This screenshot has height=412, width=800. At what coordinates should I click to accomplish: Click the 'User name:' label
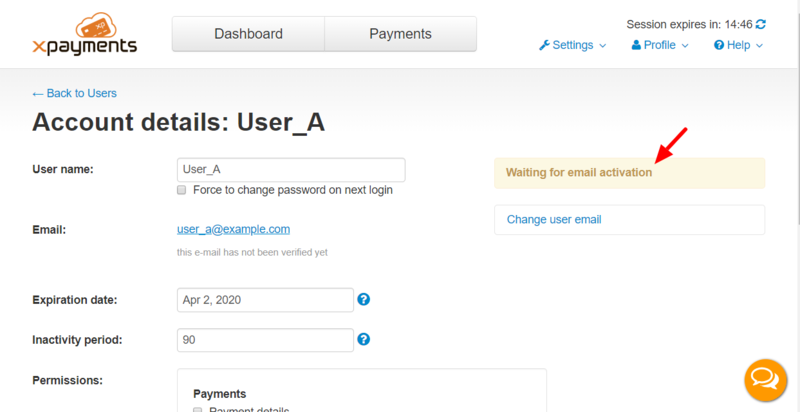click(x=63, y=169)
